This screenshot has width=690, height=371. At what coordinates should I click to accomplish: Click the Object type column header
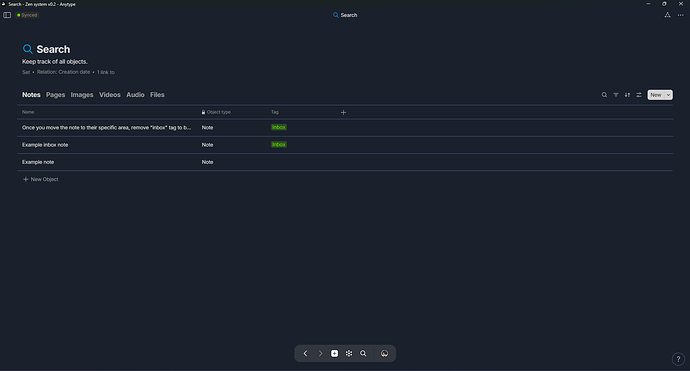click(x=216, y=112)
